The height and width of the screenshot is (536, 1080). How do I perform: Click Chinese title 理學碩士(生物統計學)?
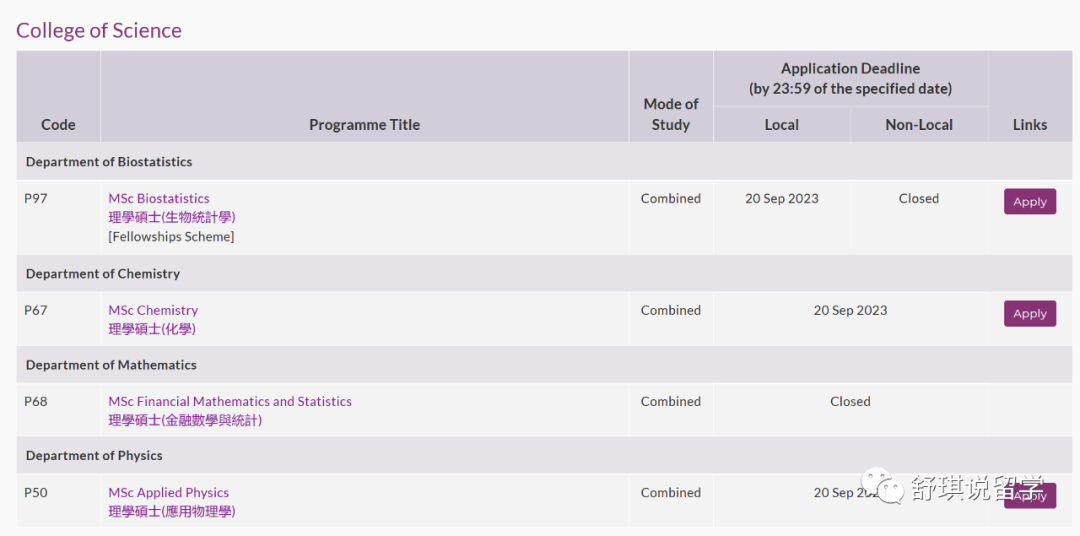172,217
